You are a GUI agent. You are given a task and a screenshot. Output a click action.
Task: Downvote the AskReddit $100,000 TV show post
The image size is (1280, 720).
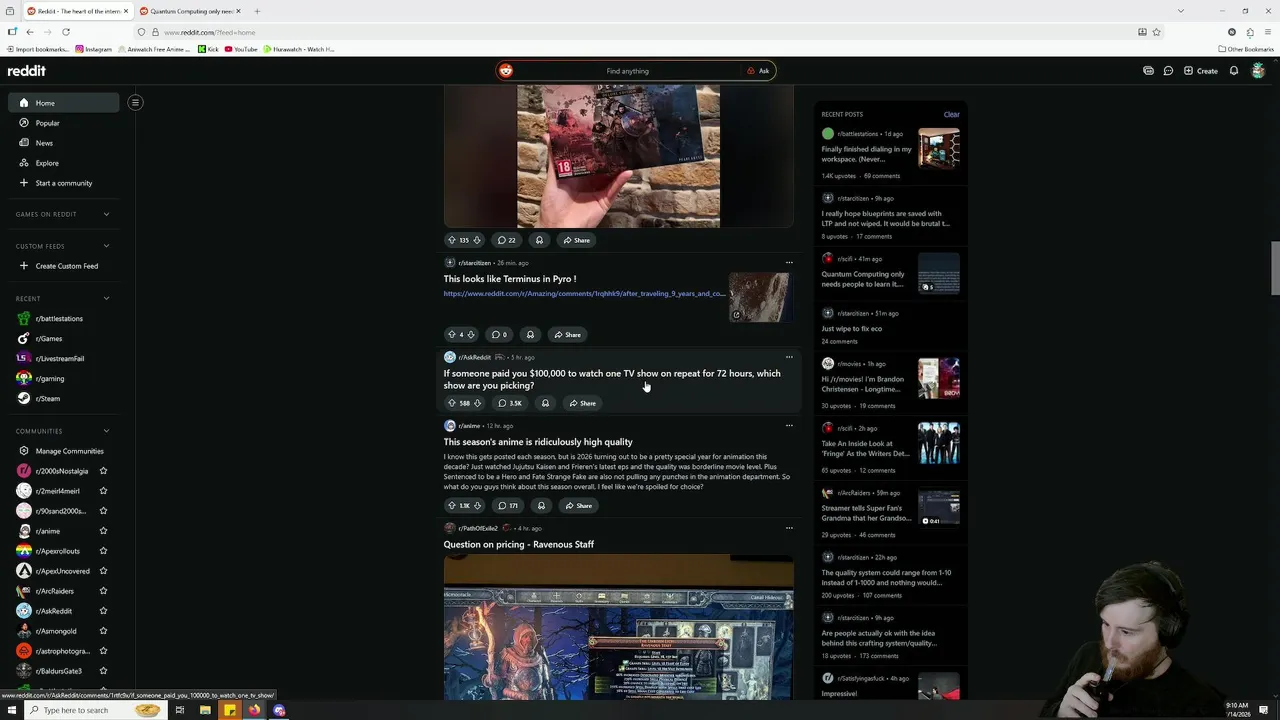pos(477,403)
